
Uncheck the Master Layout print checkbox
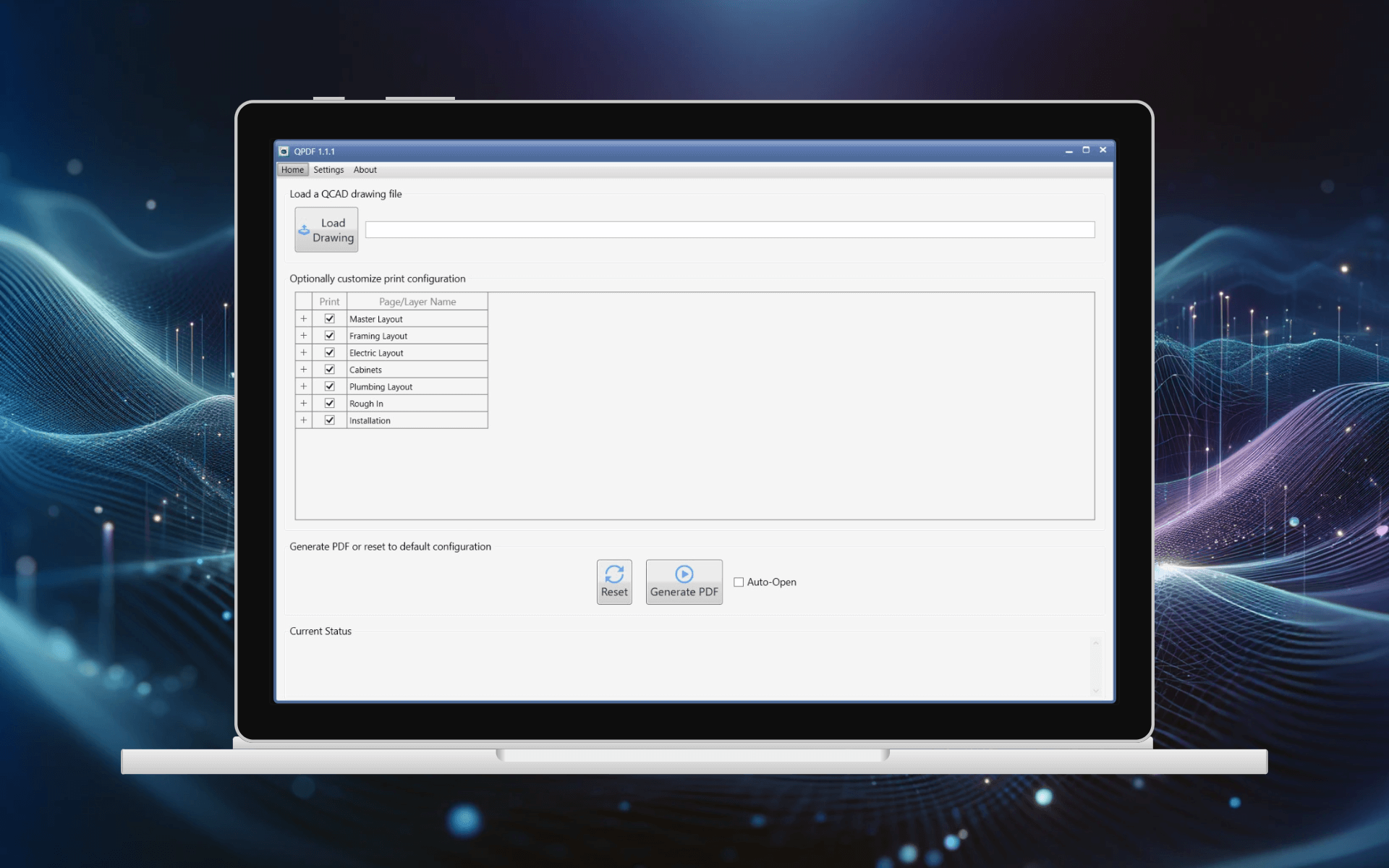330,318
